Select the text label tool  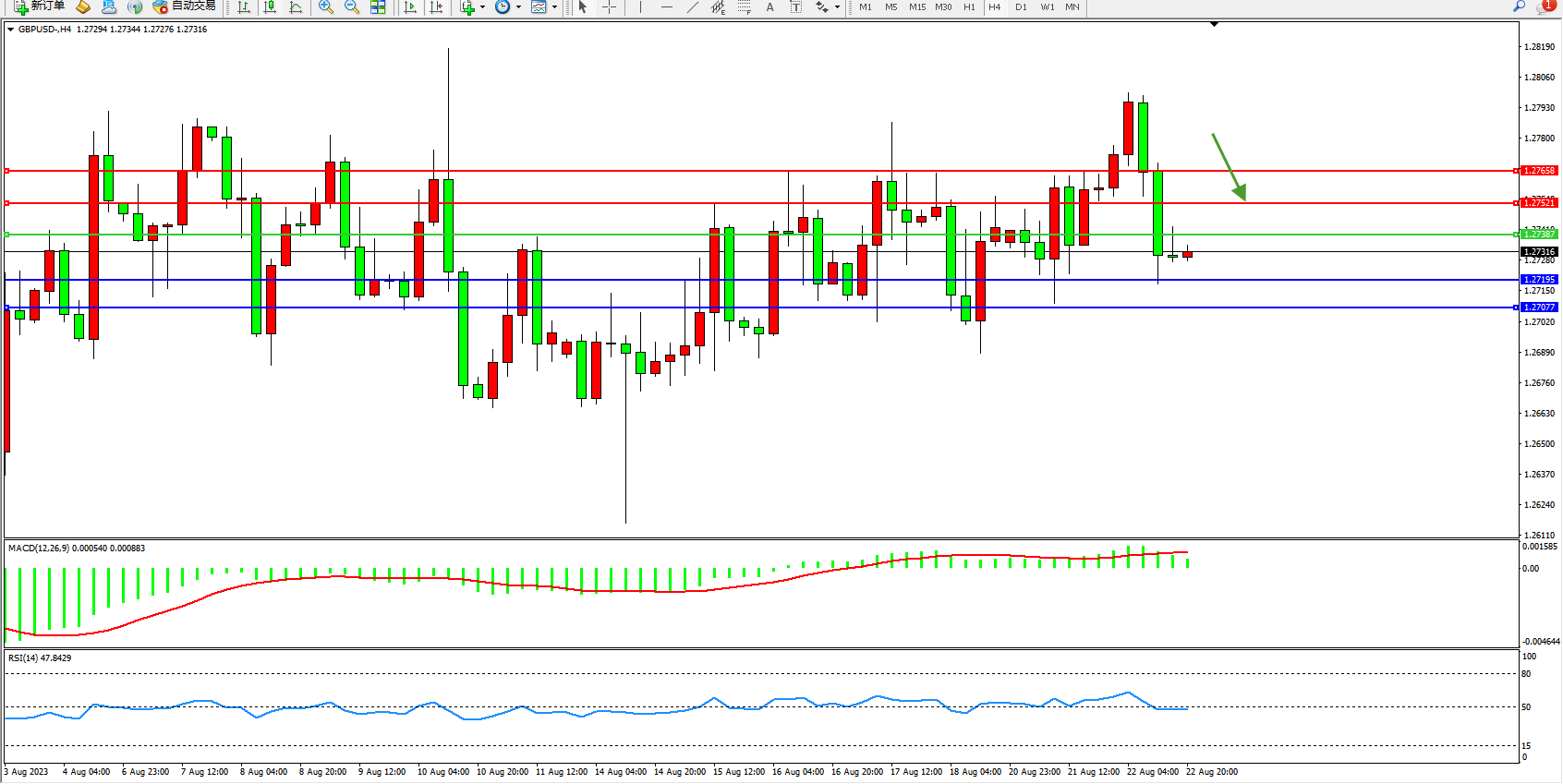pyautogui.click(x=795, y=7)
